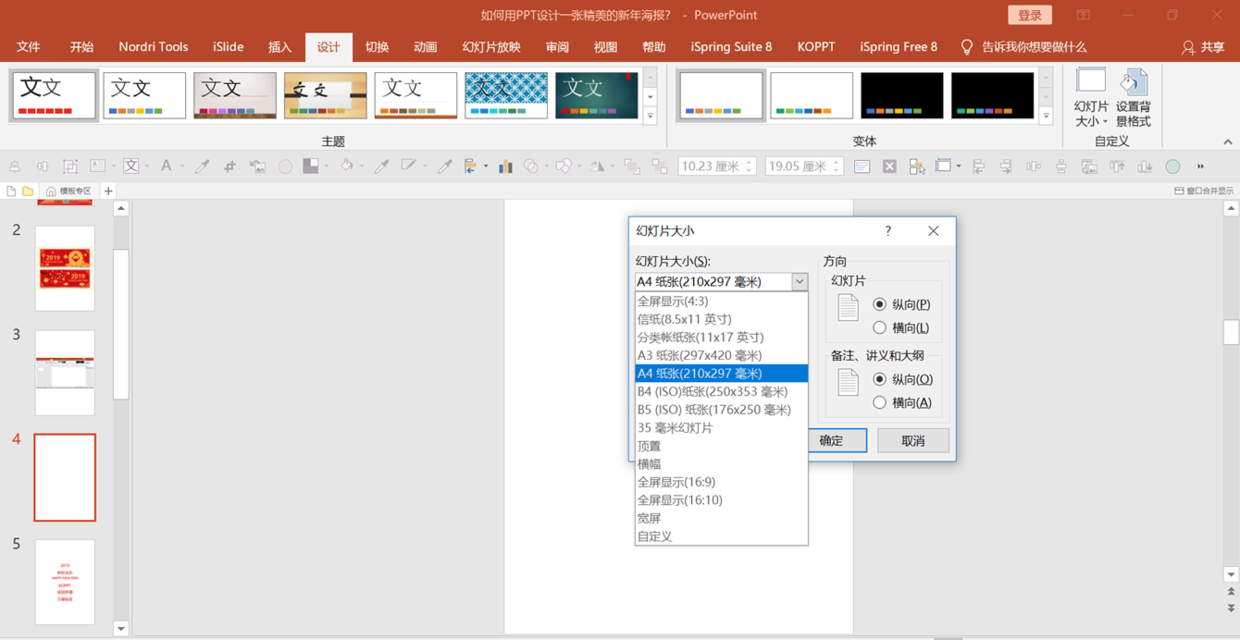Switch to the 切换 ribbon tab
The image size is (1240, 640).
pyautogui.click(x=377, y=47)
